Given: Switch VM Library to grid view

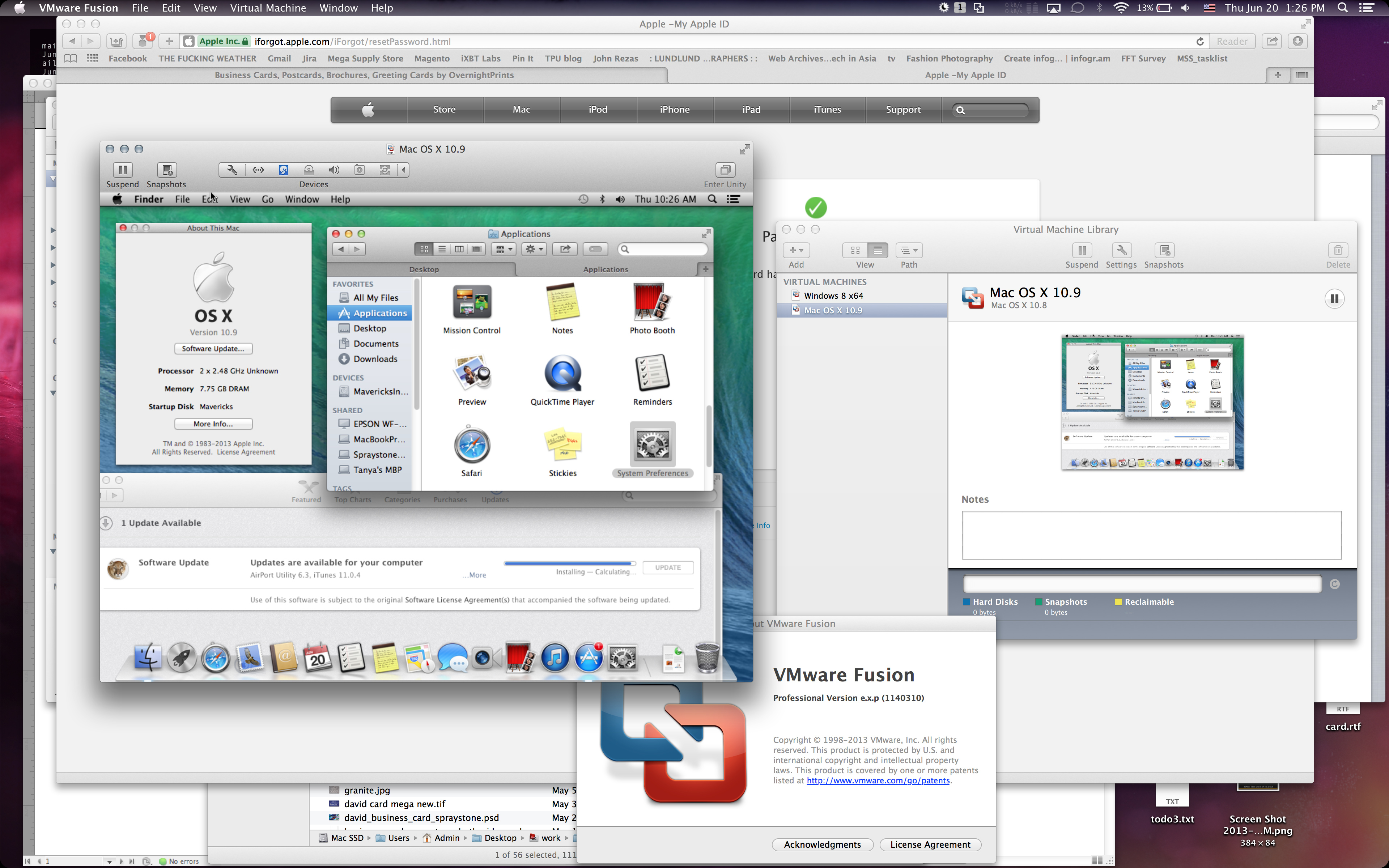Looking at the screenshot, I should coord(855,250).
